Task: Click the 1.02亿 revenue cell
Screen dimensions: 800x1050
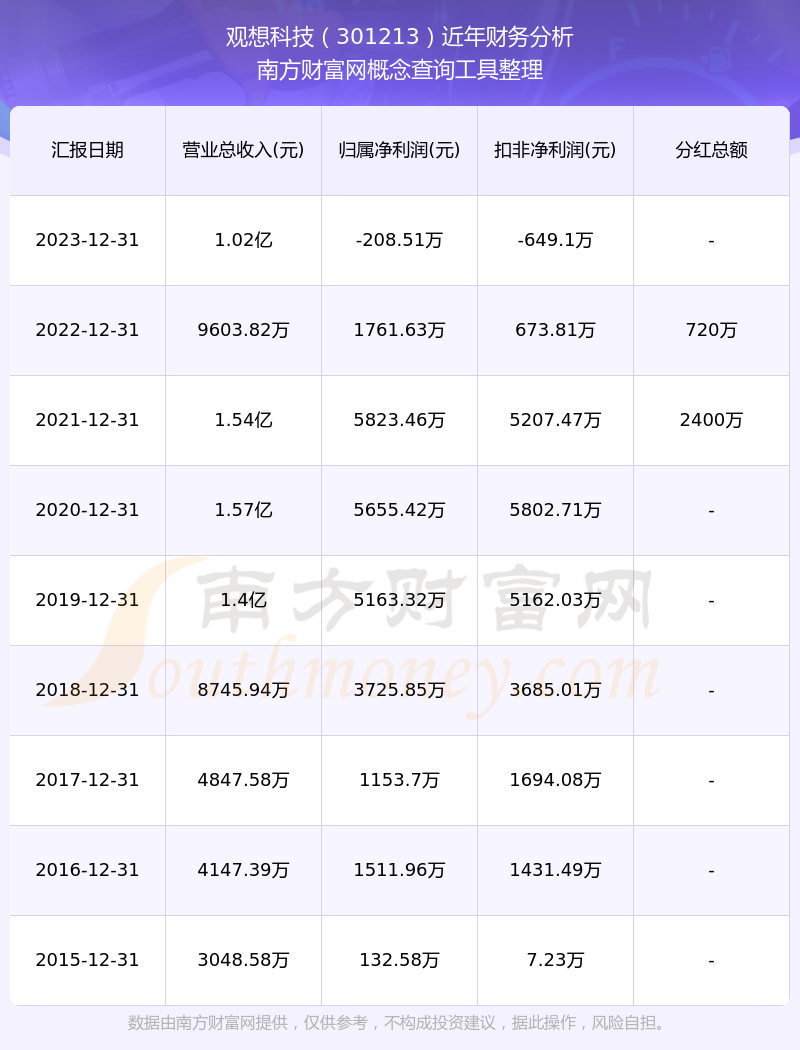Action: (x=244, y=240)
